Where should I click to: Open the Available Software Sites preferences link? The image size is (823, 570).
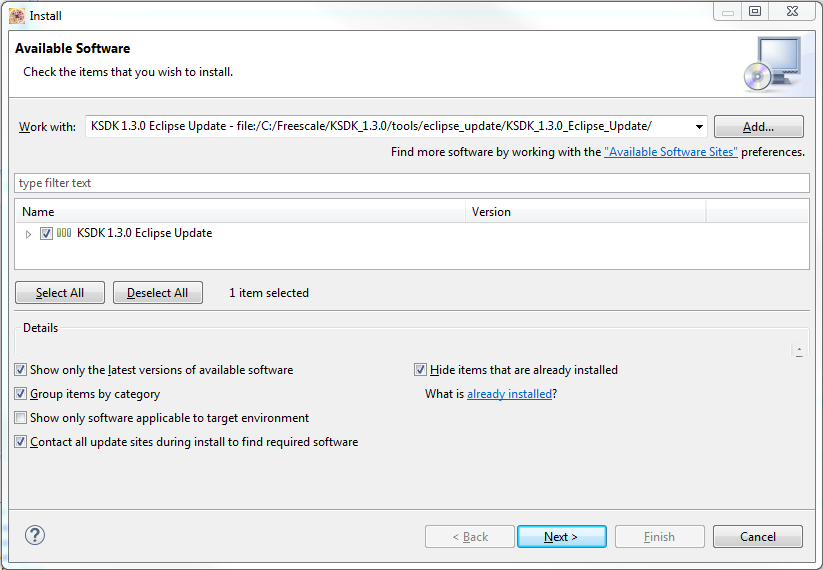click(x=671, y=152)
